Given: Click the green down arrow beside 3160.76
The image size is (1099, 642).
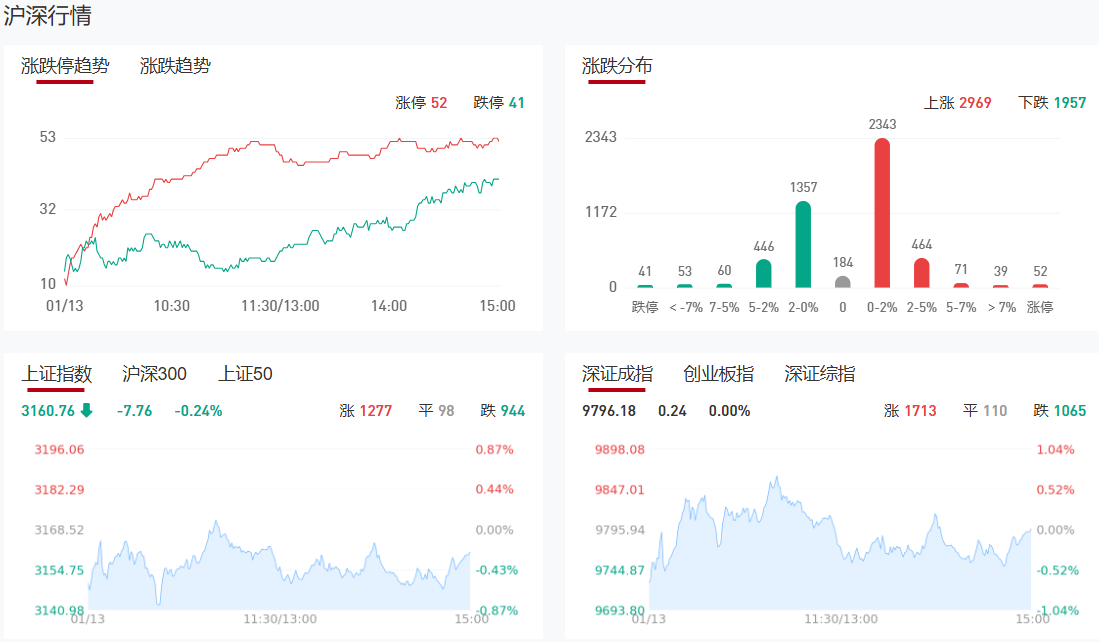Looking at the screenshot, I should [86, 410].
